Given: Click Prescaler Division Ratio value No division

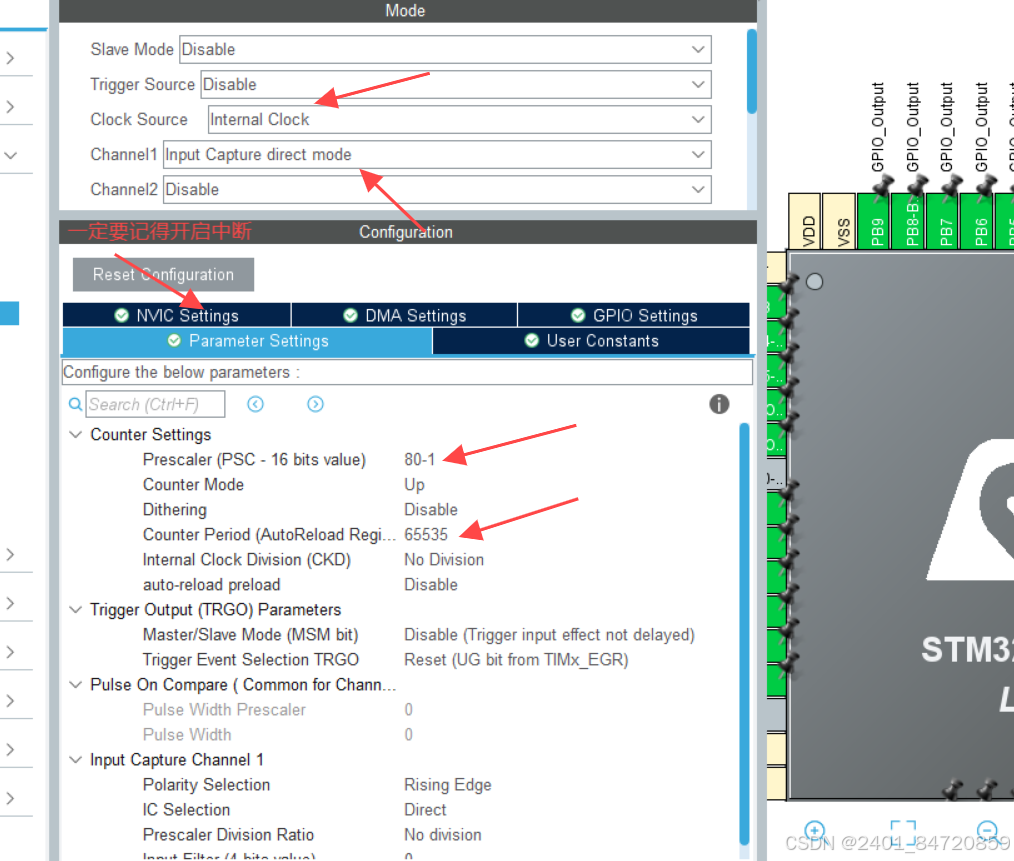Looking at the screenshot, I should (442, 835).
